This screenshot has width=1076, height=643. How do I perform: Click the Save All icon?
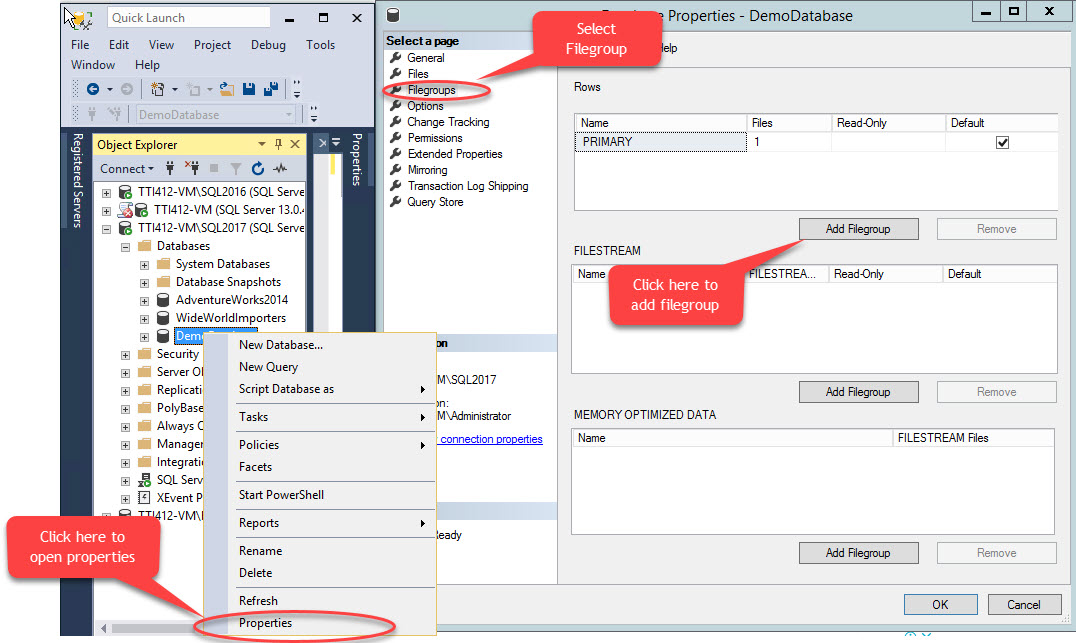coord(271,89)
